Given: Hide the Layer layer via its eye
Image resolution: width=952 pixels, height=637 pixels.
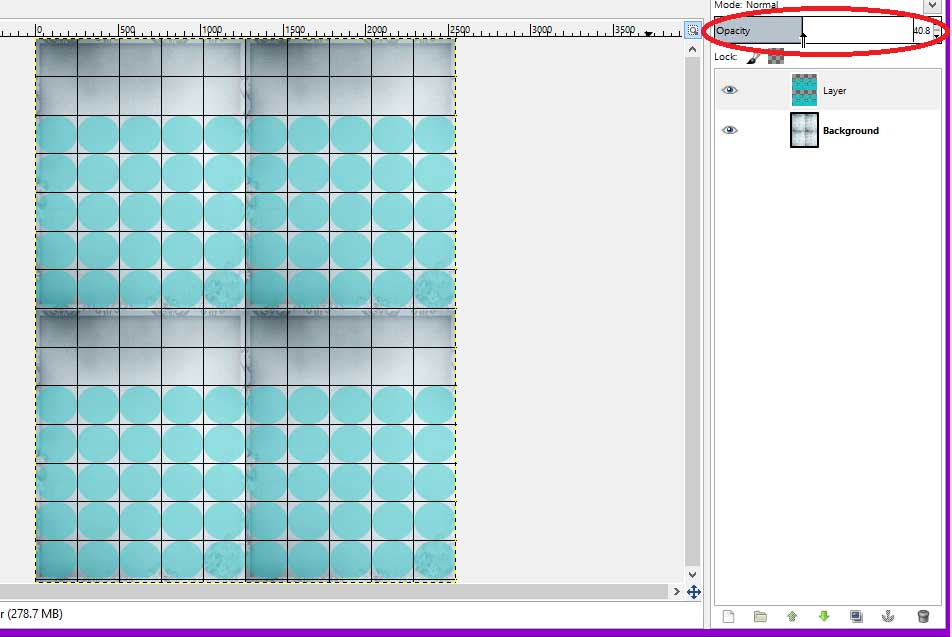Looking at the screenshot, I should pos(730,90).
